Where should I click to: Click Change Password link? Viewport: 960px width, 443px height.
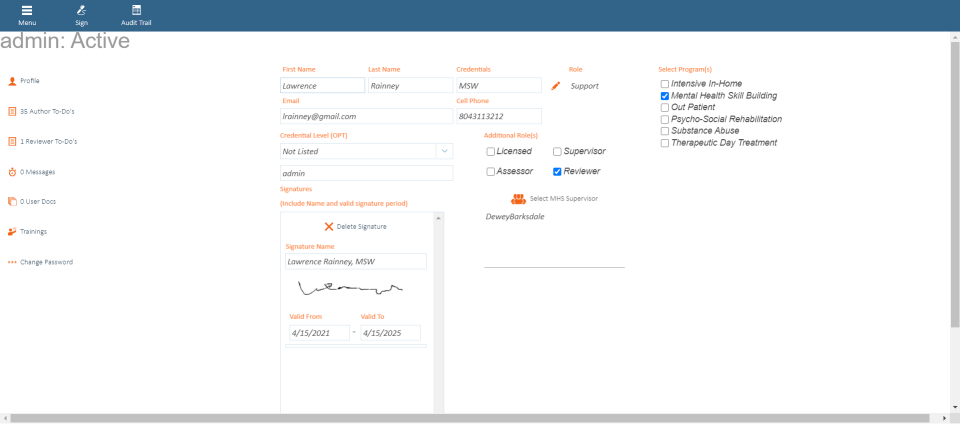click(x=46, y=262)
